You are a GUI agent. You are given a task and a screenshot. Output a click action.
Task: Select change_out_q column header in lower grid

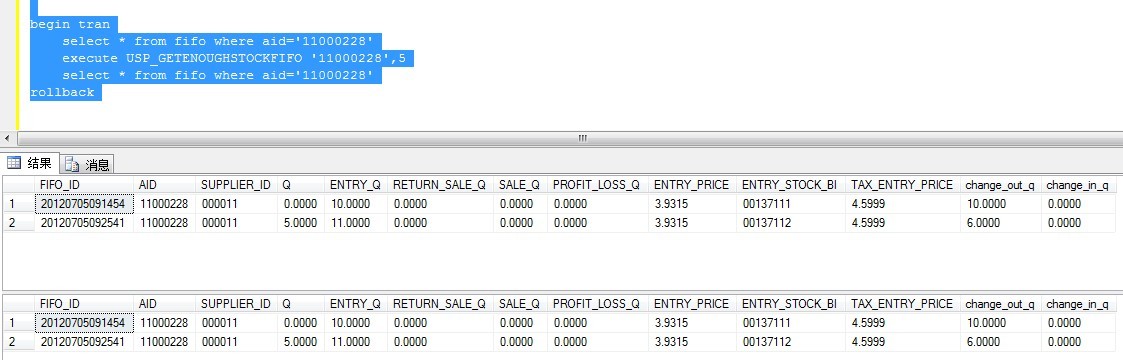pyautogui.click(x=1000, y=303)
